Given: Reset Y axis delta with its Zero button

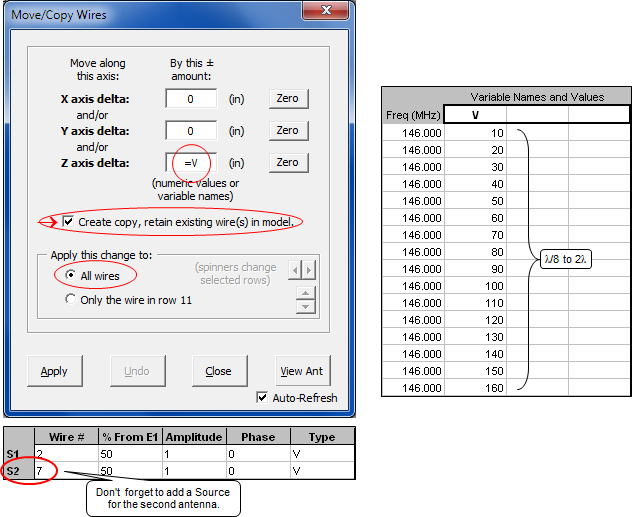Looking at the screenshot, I should tap(287, 130).
